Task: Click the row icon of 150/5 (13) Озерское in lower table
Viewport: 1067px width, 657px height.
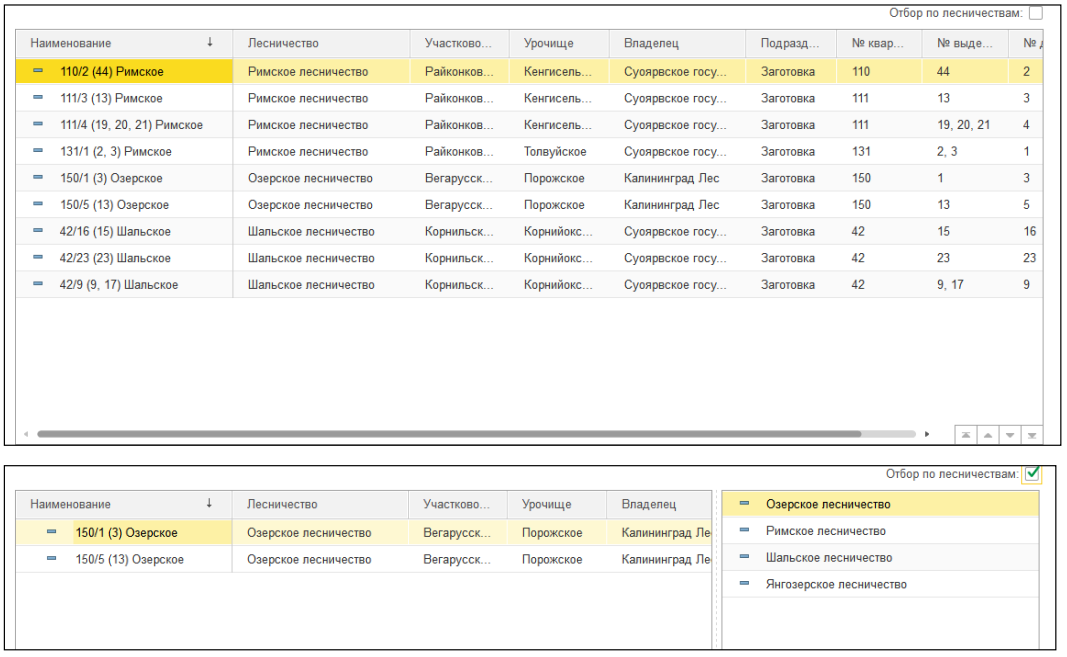Action: tap(51, 559)
